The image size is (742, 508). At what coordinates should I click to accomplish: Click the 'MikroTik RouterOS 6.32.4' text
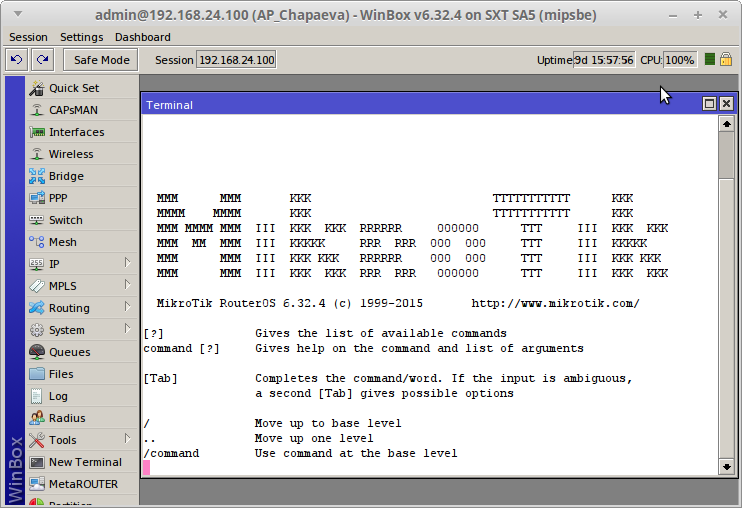click(241, 303)
